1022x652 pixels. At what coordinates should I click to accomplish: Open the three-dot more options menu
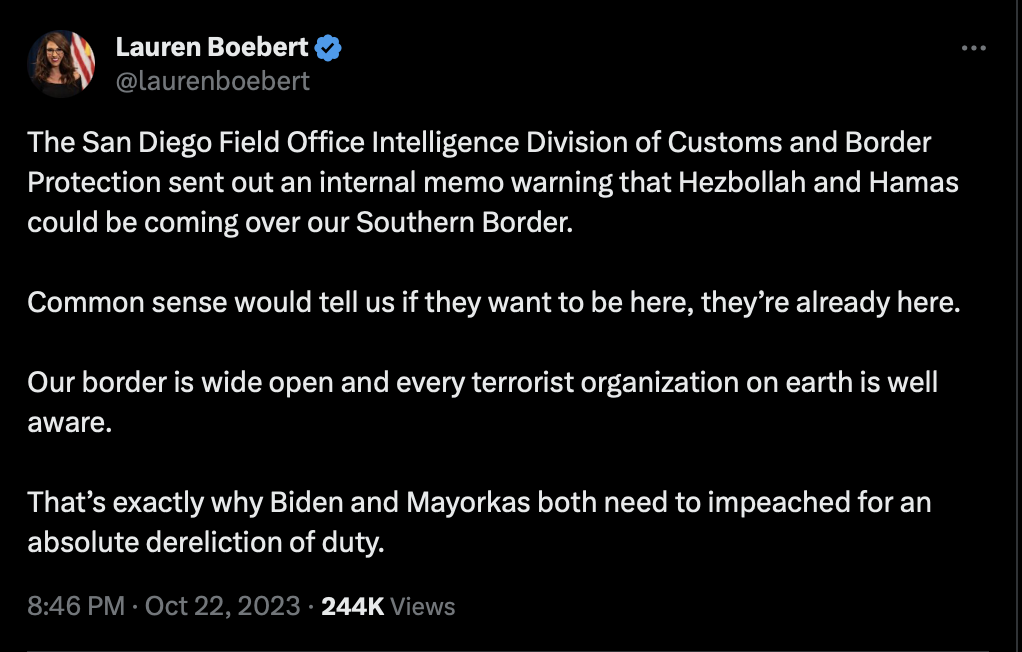pyautogui.click(x=972, y=49)
